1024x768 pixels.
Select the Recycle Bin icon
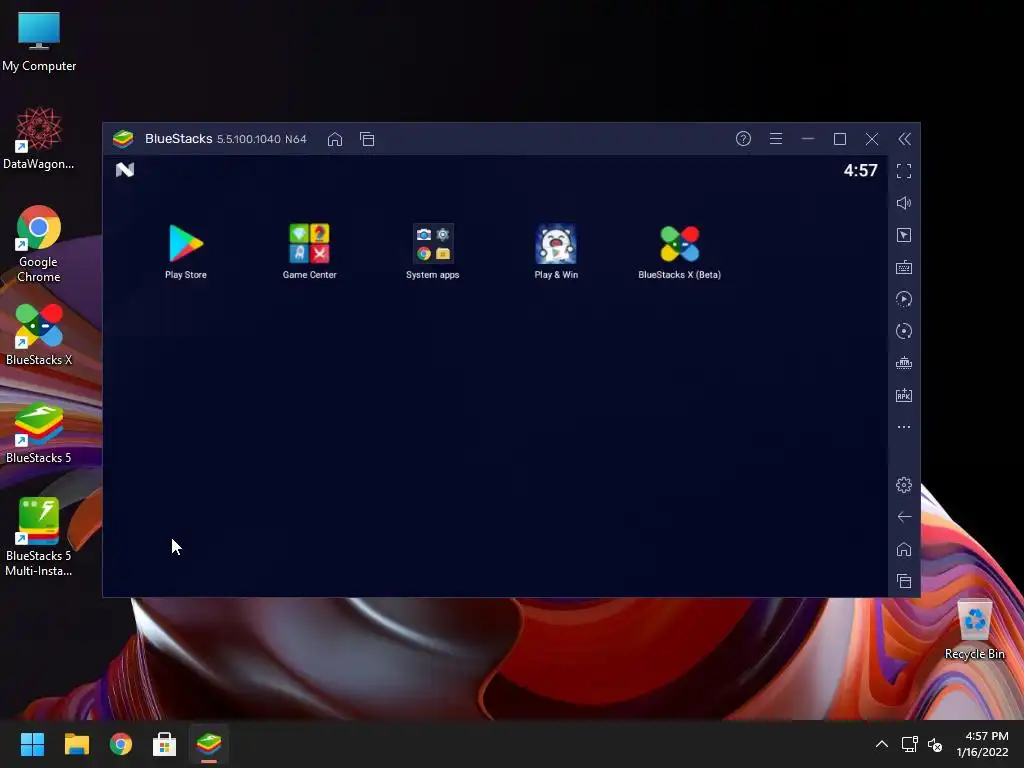974,630
